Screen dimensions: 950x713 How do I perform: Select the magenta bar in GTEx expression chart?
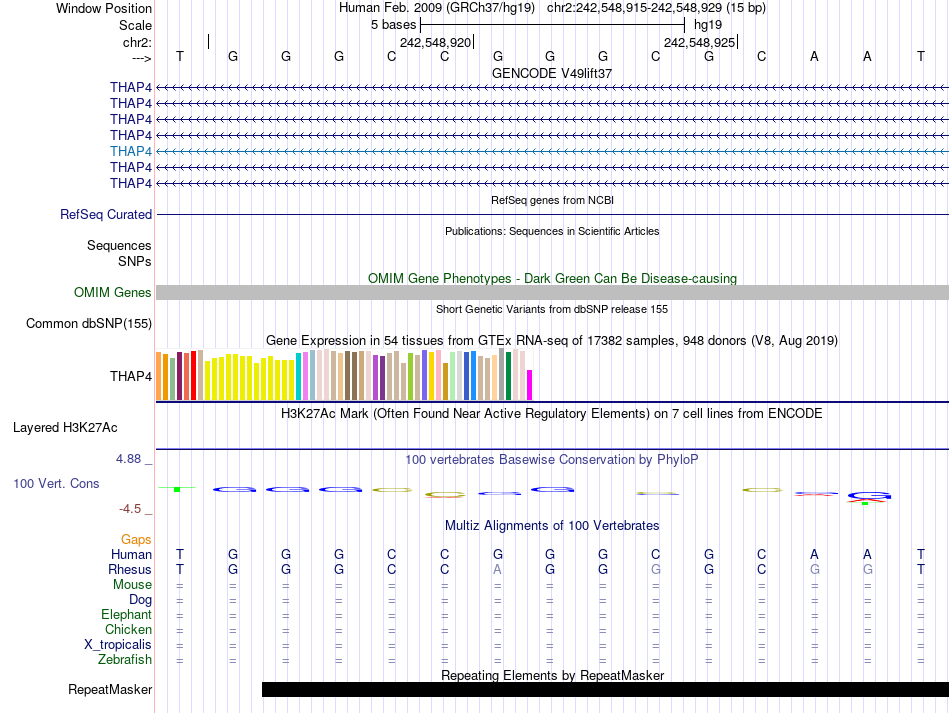click(x=530, y=385)
